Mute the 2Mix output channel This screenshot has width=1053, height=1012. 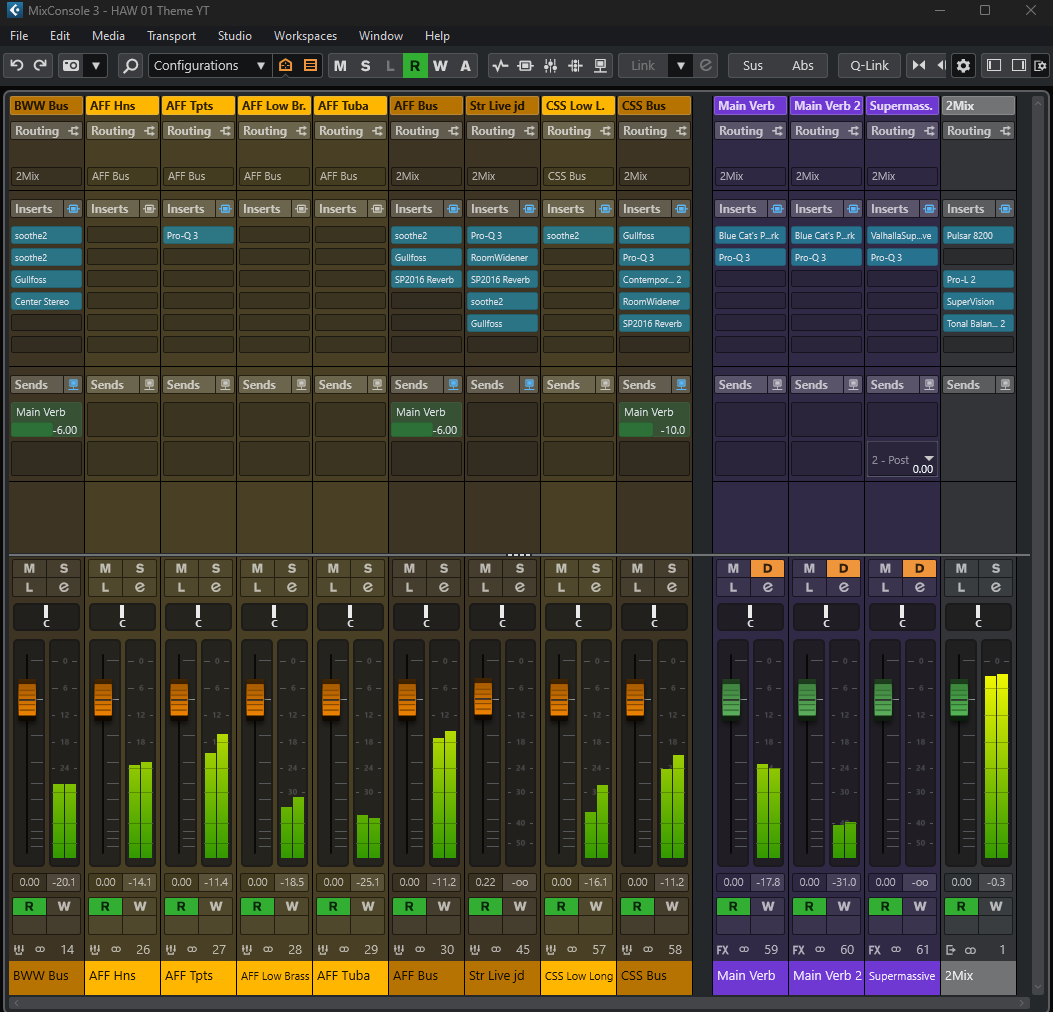pyautogui.click(x=961, y=568)
